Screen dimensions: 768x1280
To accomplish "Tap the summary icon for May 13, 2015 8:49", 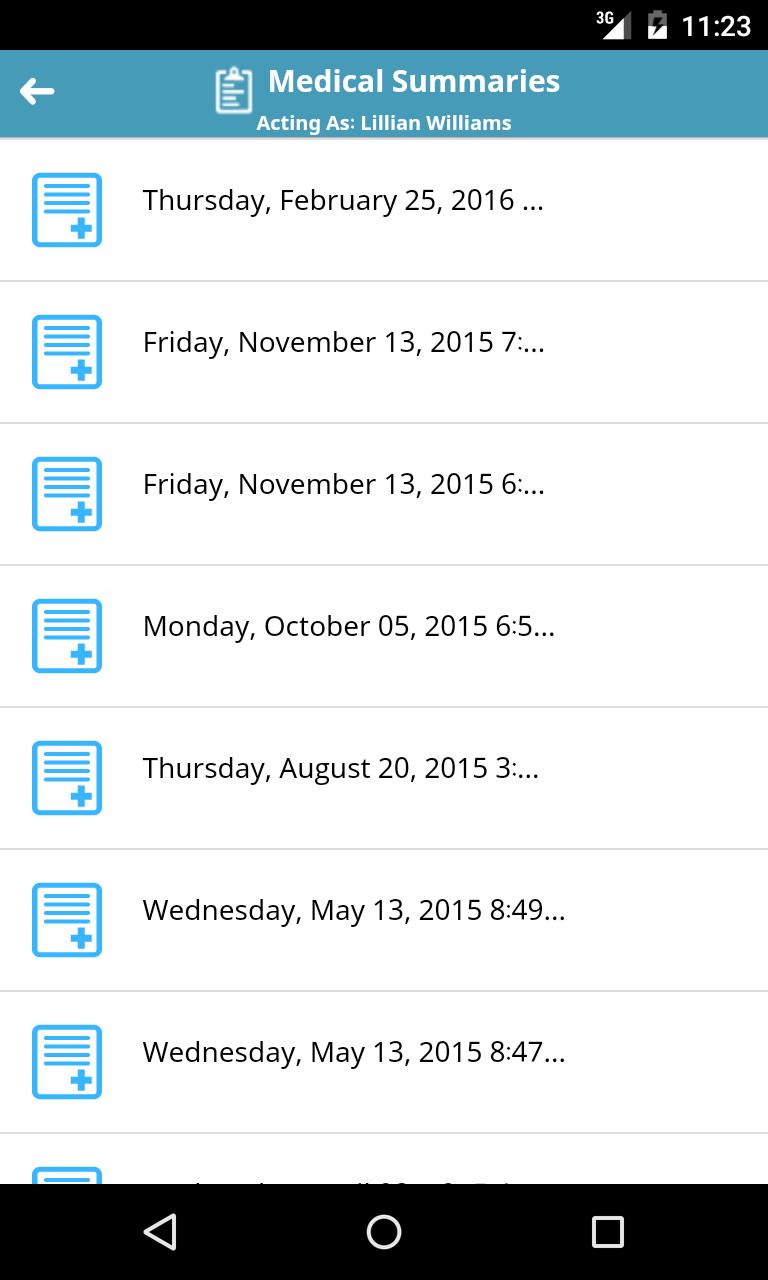I will click(x=67, y=920).
